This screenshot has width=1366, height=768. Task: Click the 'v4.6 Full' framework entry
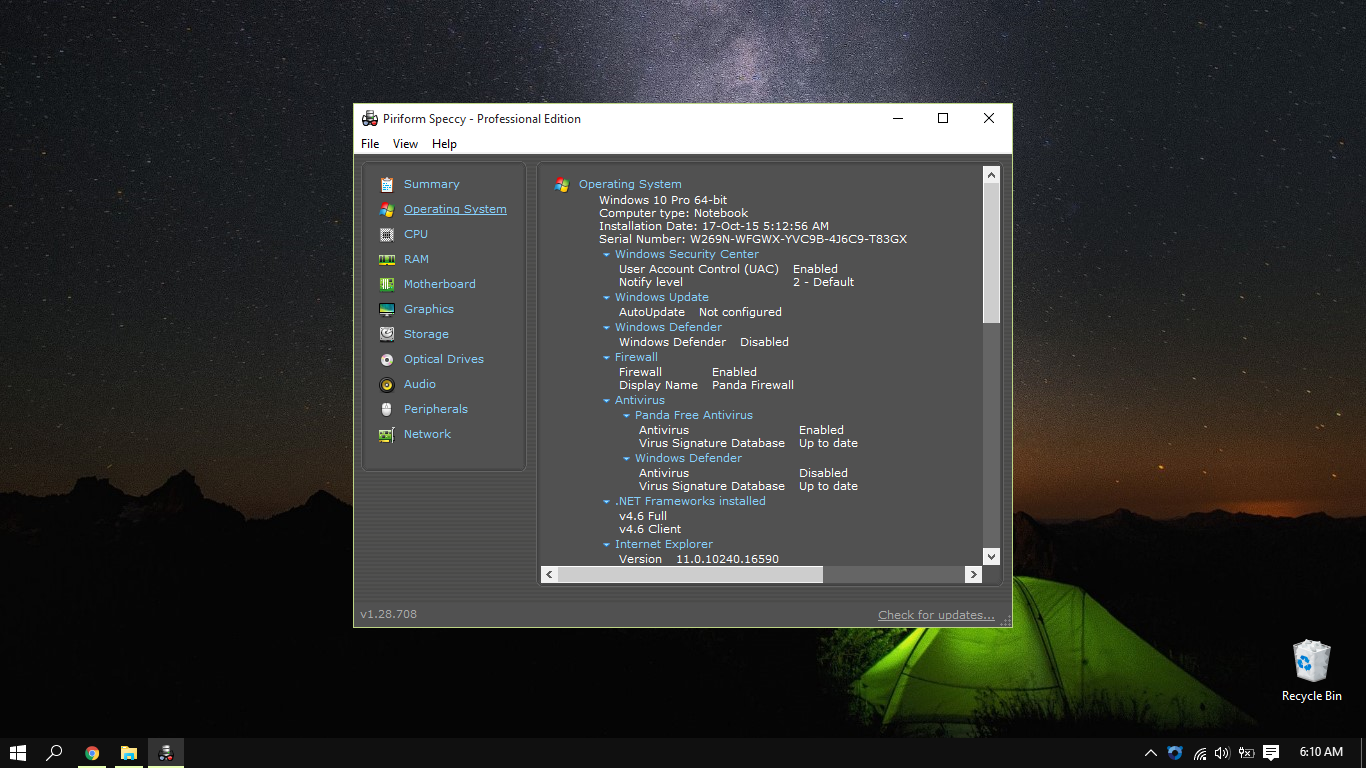[643, 516]
